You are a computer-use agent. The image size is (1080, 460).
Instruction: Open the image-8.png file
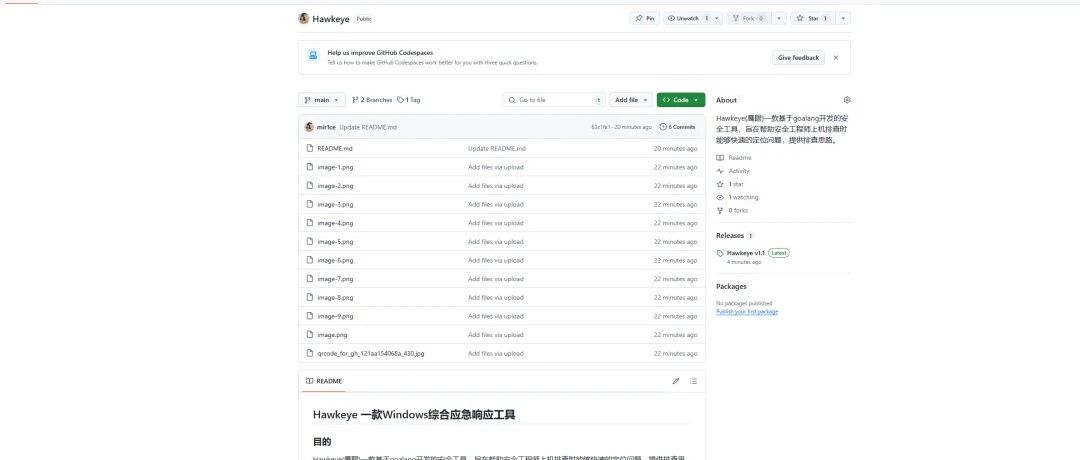[x=335, y=297]
